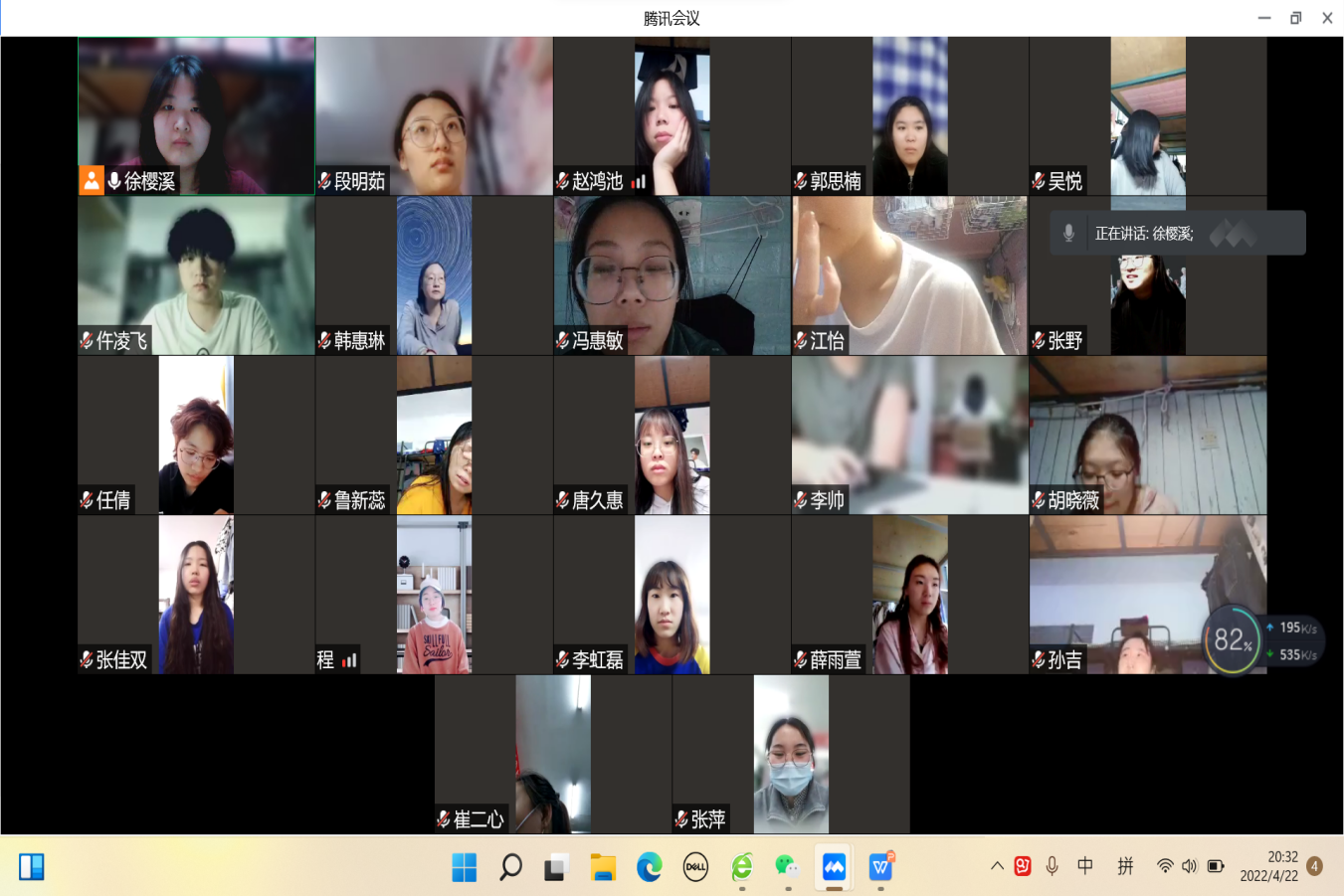Image resolution: width=1344 pixels, height=896 pixels.
Task: Open File Explorer from the taskbar
Action: coord(603,867)
